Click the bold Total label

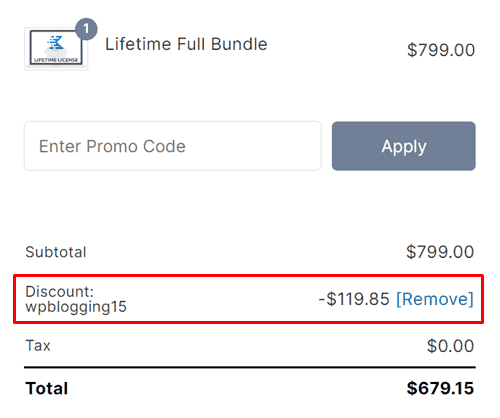point(47,388)
